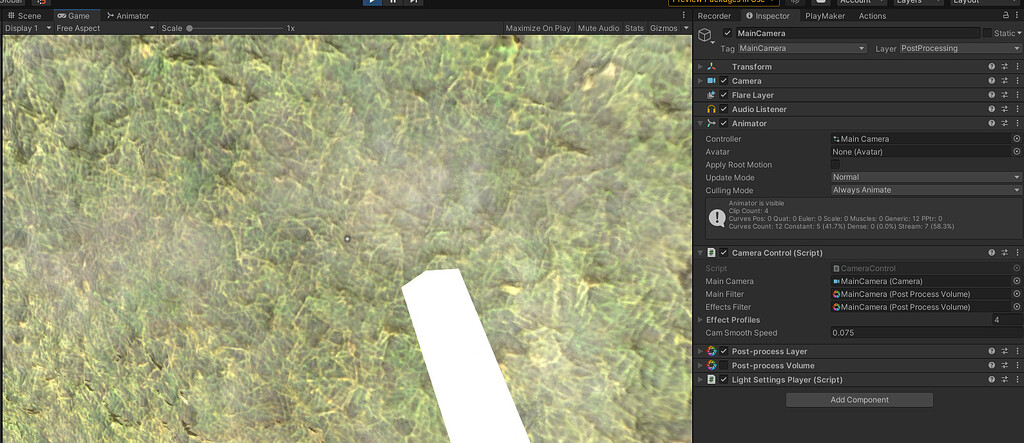The width and height of the screenshot is (1024, 443).
Task: Enable the Post-process Volume component checkbox
Action: 724,366
